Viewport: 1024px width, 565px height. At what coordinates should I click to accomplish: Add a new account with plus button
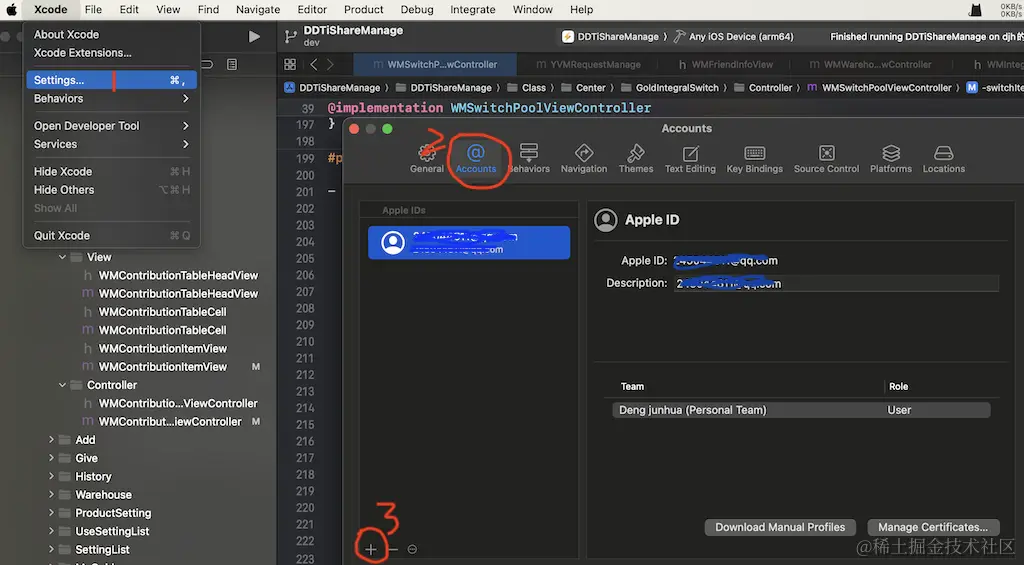(370, 549)
